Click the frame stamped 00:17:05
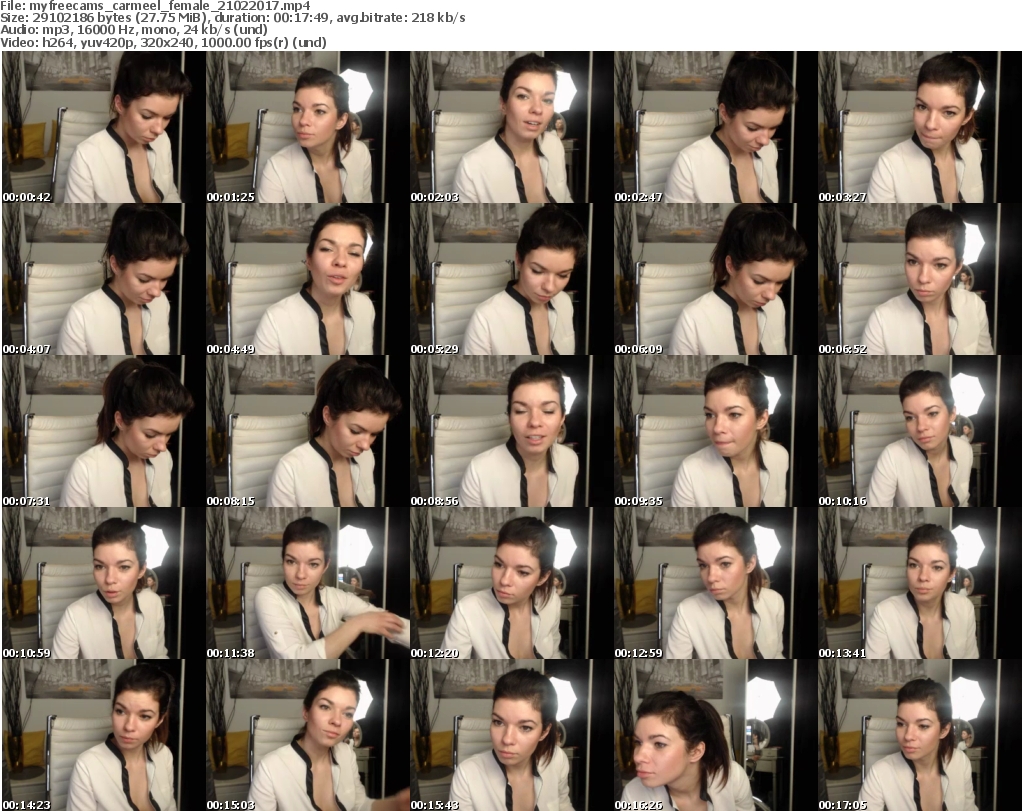Image resolution: width=1024 pixels, height=811 pixels. pyautogui.click(x=919, y=735)
